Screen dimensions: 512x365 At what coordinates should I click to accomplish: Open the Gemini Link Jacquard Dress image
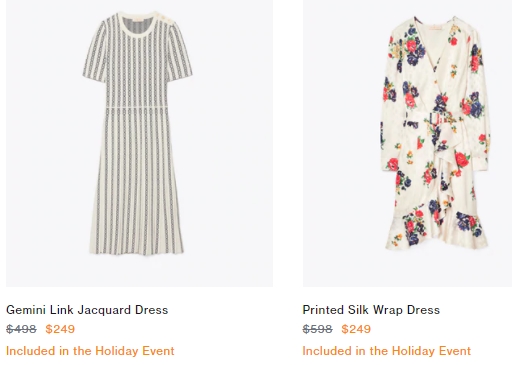(139, 143)
